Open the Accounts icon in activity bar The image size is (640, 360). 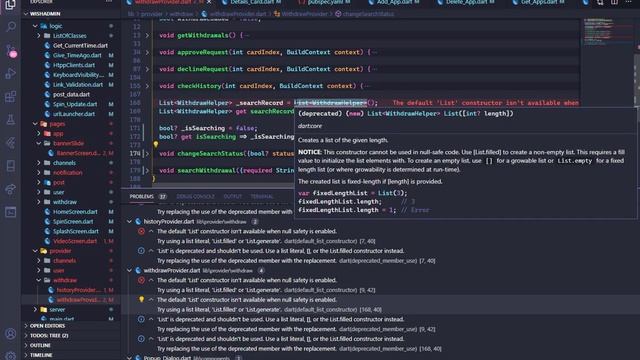click(11, 334)
